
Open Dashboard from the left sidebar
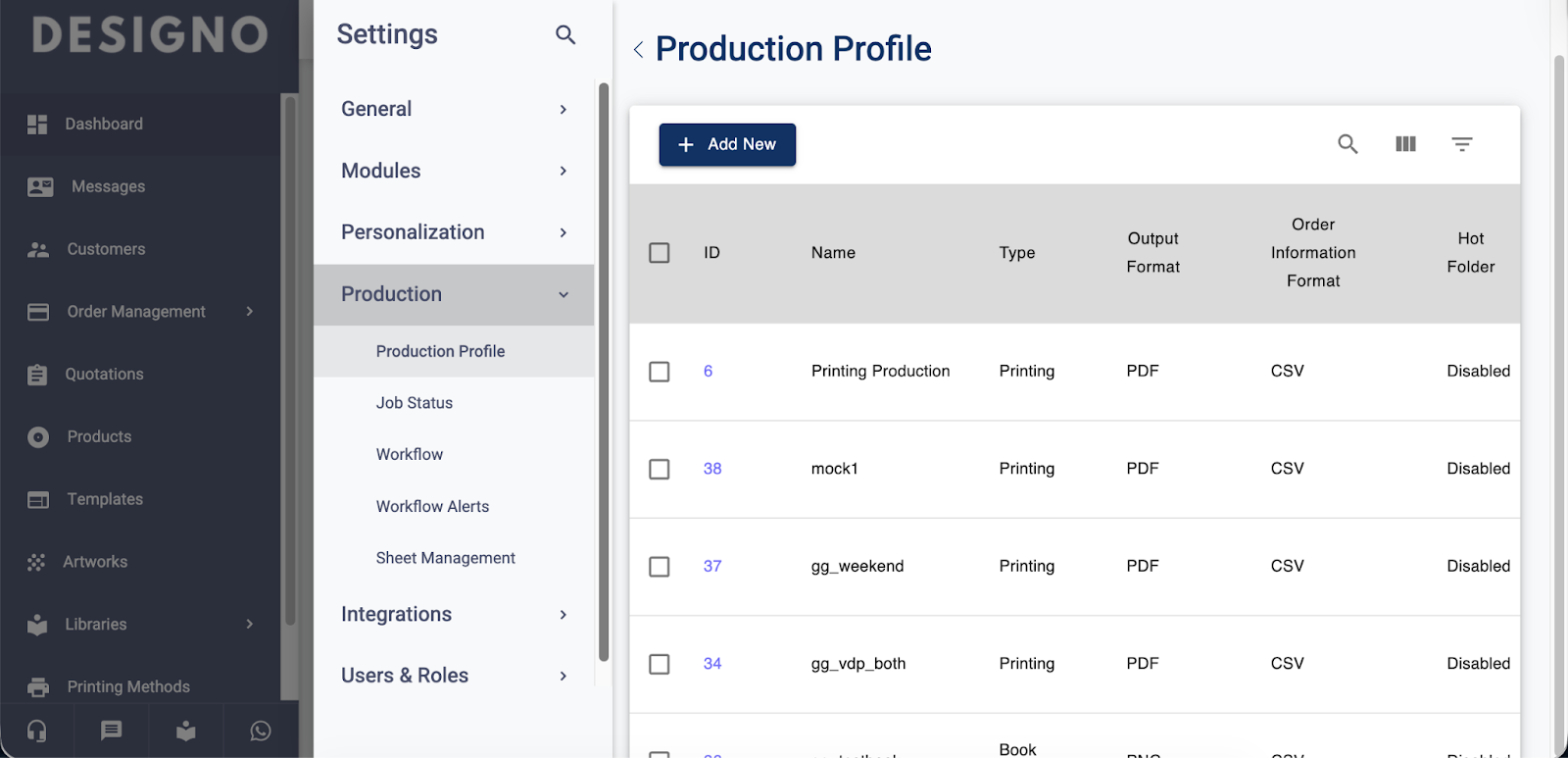[104, 125]
